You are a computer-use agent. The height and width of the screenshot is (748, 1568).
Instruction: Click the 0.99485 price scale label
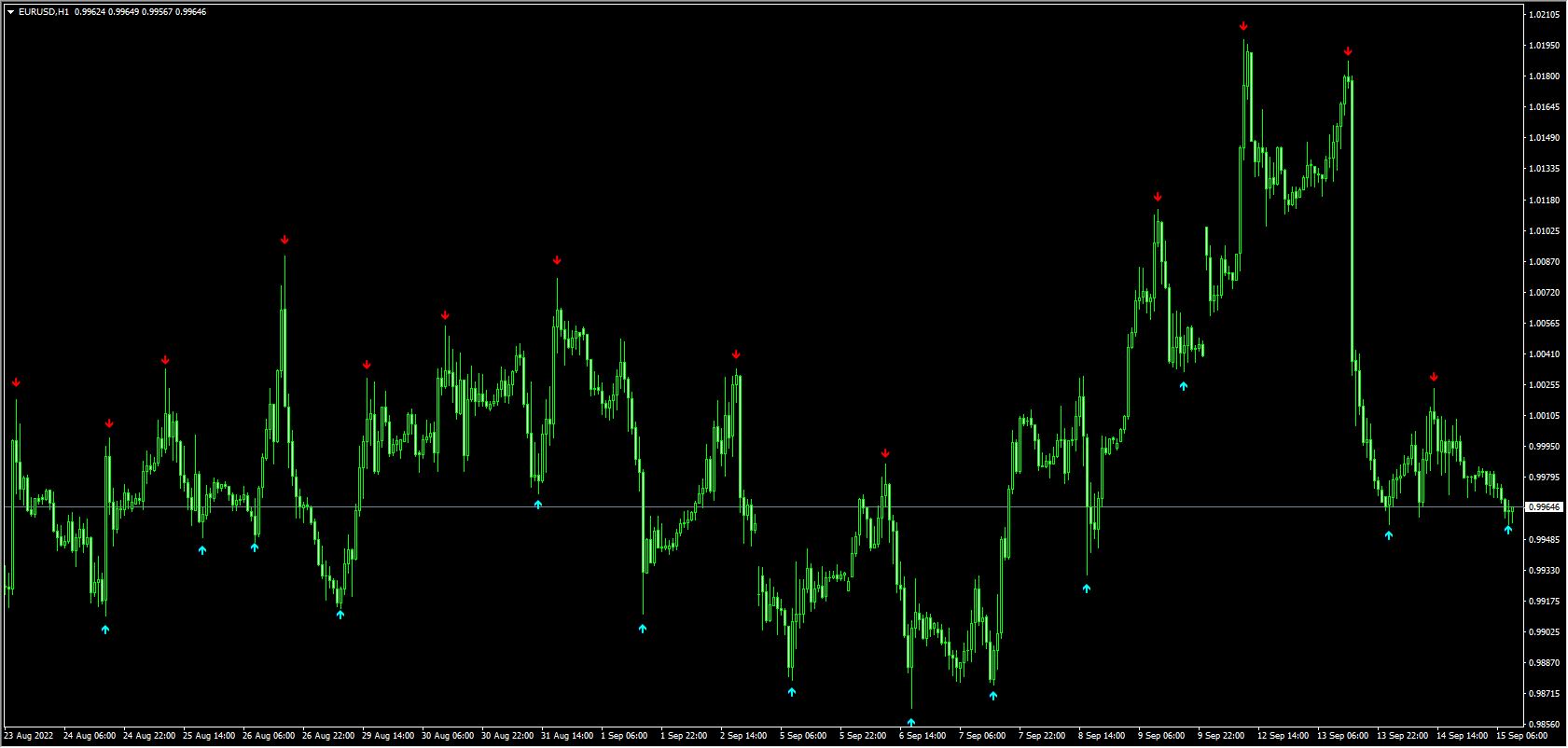1545,540
